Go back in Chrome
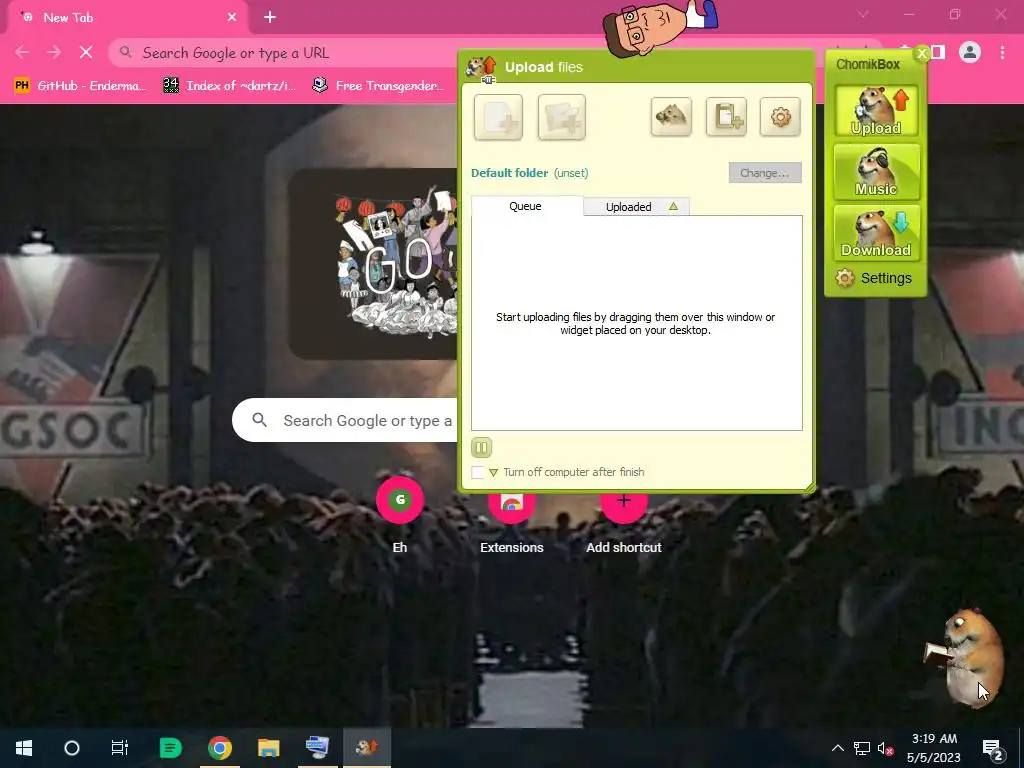Image resolution: width=1024 pixels, height=768 pixels. pyautogui.click(x=22, y=52)
